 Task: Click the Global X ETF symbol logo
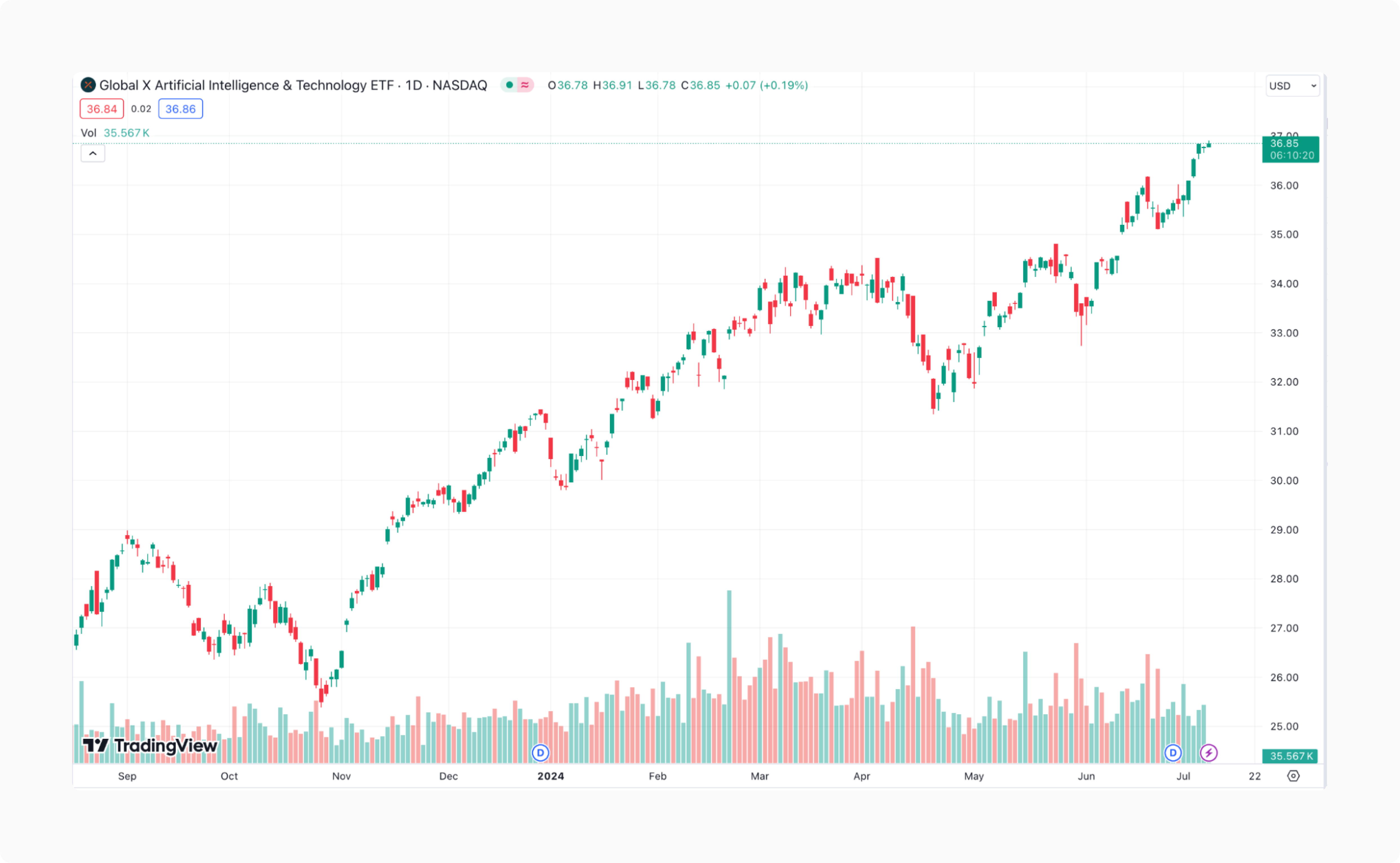[88, 85]
